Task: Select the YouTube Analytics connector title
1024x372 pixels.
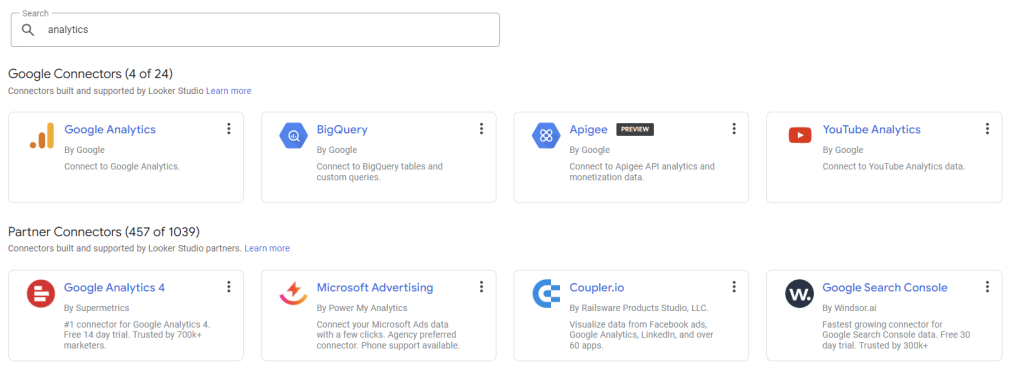Action: tap(871, 129)
